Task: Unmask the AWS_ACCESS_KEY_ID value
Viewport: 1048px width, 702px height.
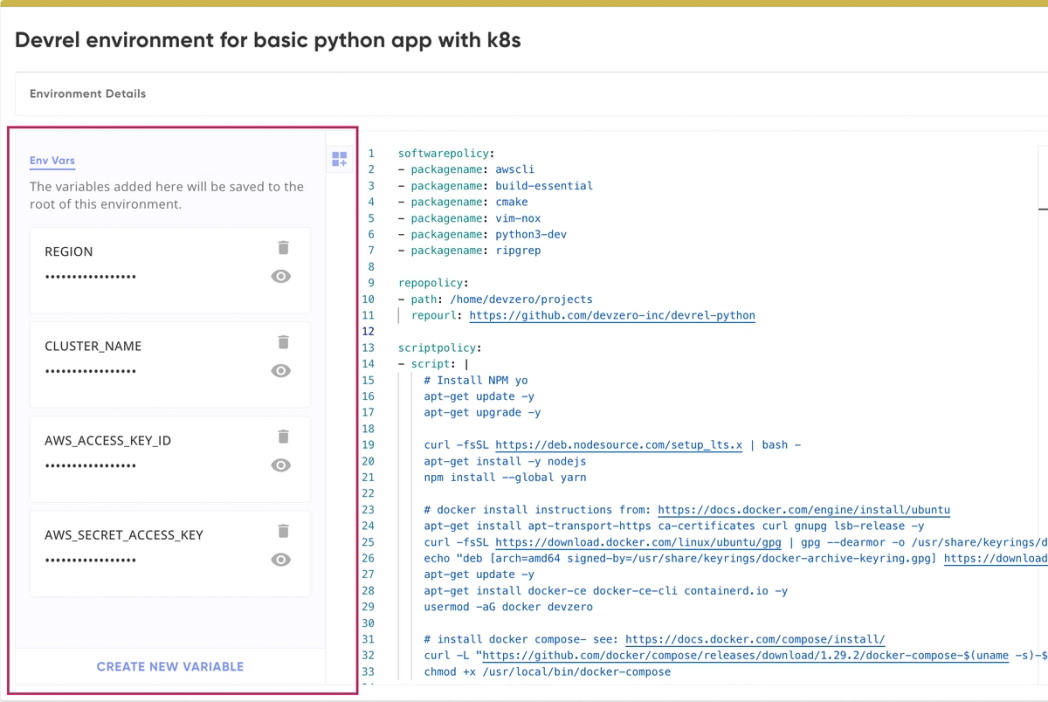Action: click(281, 465)
